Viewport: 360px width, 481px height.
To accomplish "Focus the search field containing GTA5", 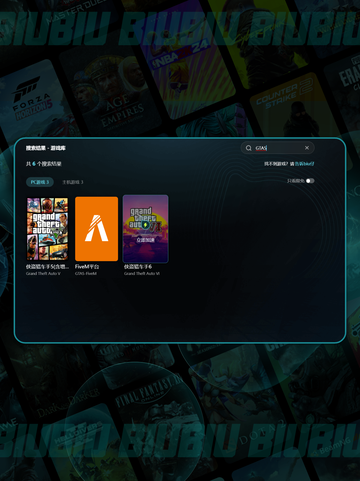I will pos(277,148).
